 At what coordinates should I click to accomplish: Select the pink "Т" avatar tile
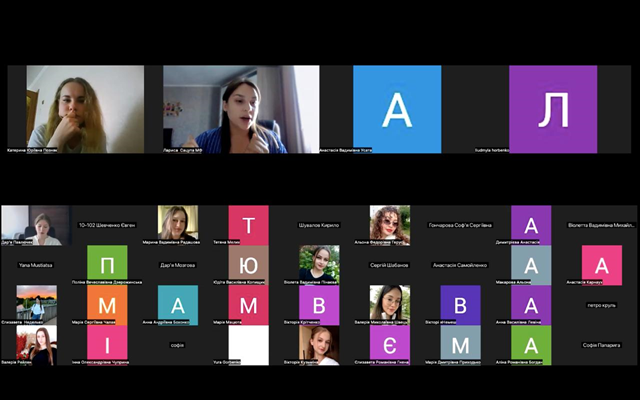coord(248,224)
